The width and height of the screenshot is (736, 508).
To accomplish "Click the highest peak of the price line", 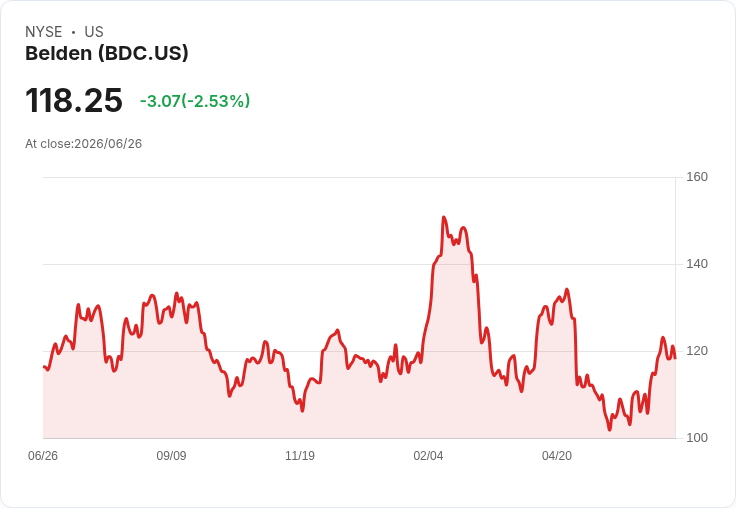I will (x=444, y=217).
